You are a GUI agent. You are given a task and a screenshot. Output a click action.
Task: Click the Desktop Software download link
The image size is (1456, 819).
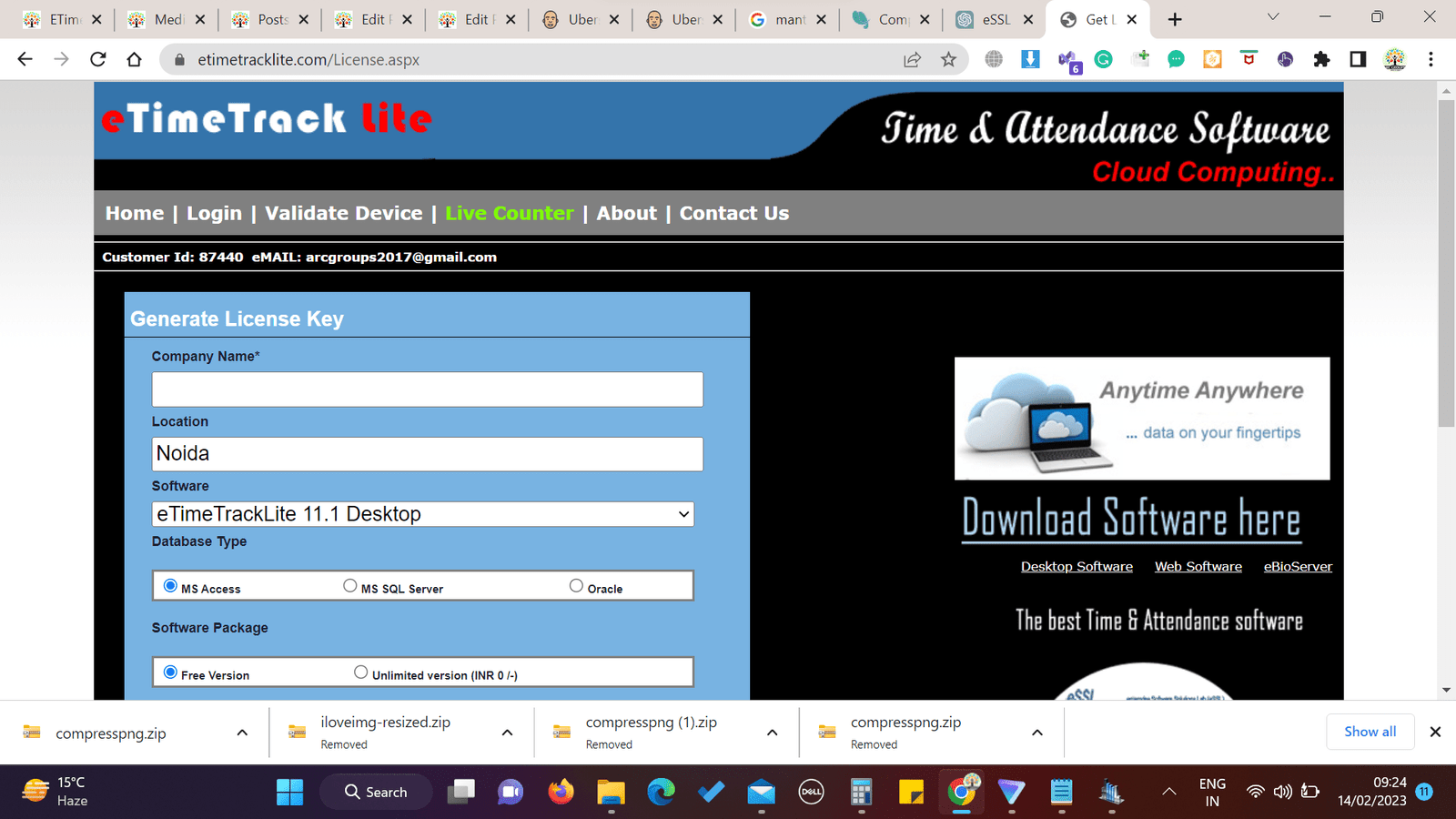1077,566
